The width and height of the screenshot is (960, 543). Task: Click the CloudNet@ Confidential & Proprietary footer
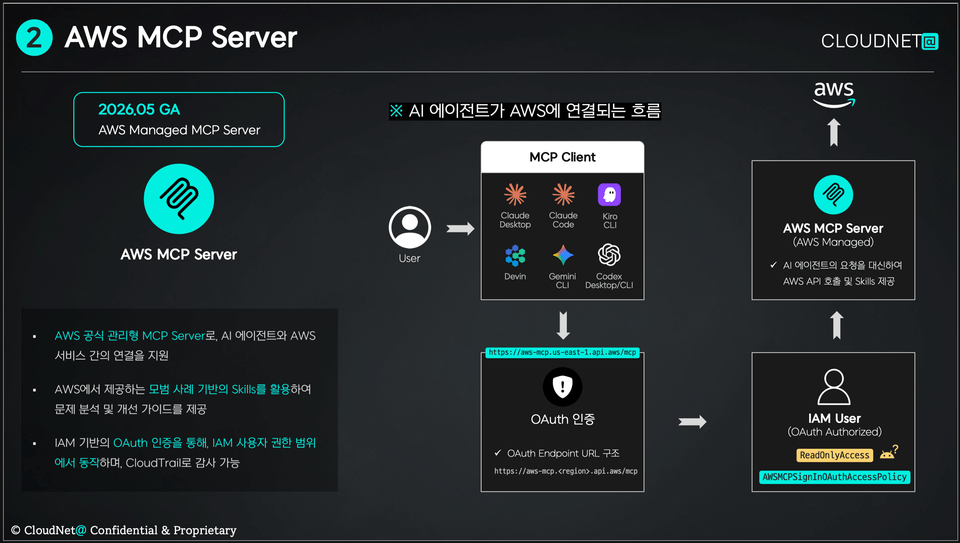pyautogui.click(x=123, y=530)
